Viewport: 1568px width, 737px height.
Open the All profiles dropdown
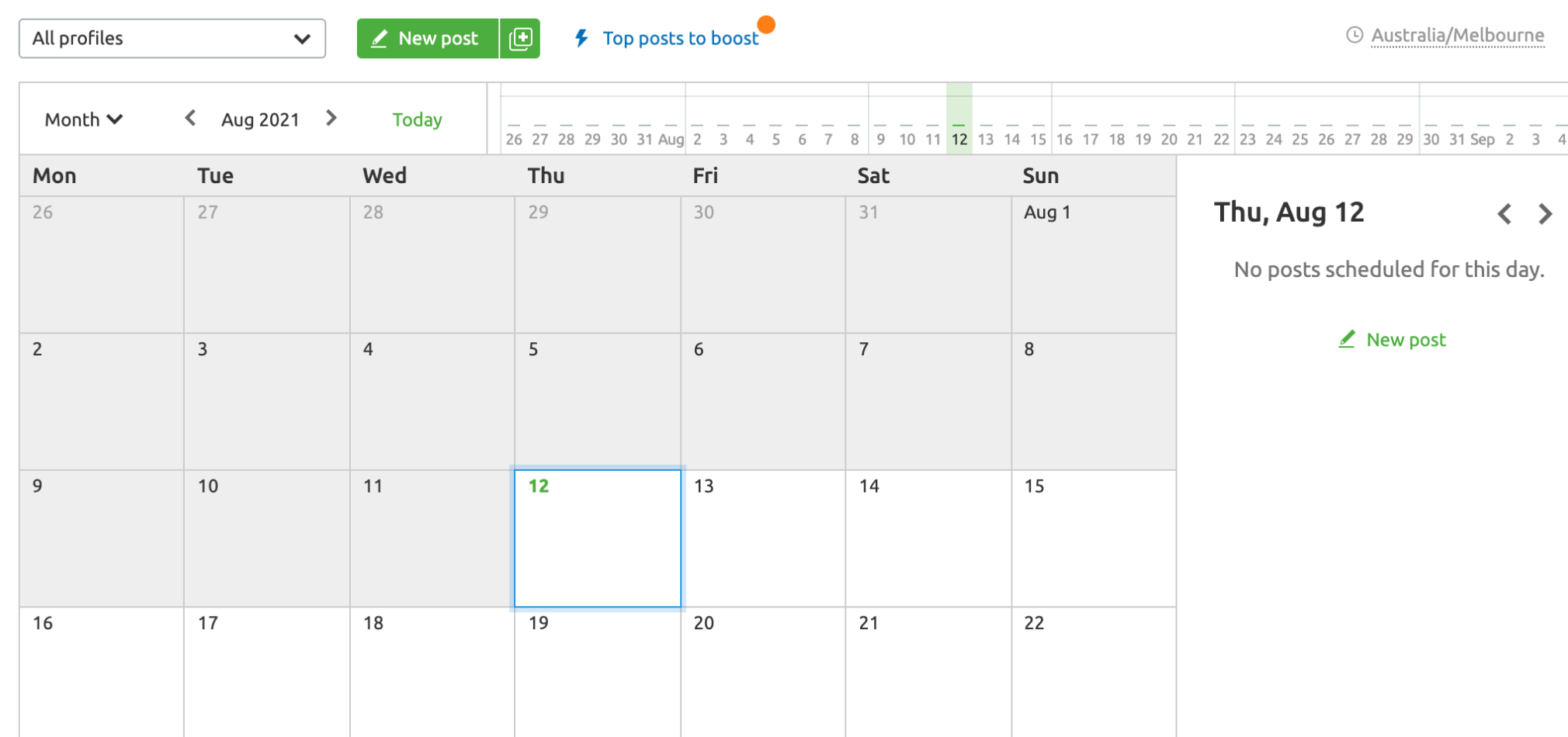tap(172, 39)
